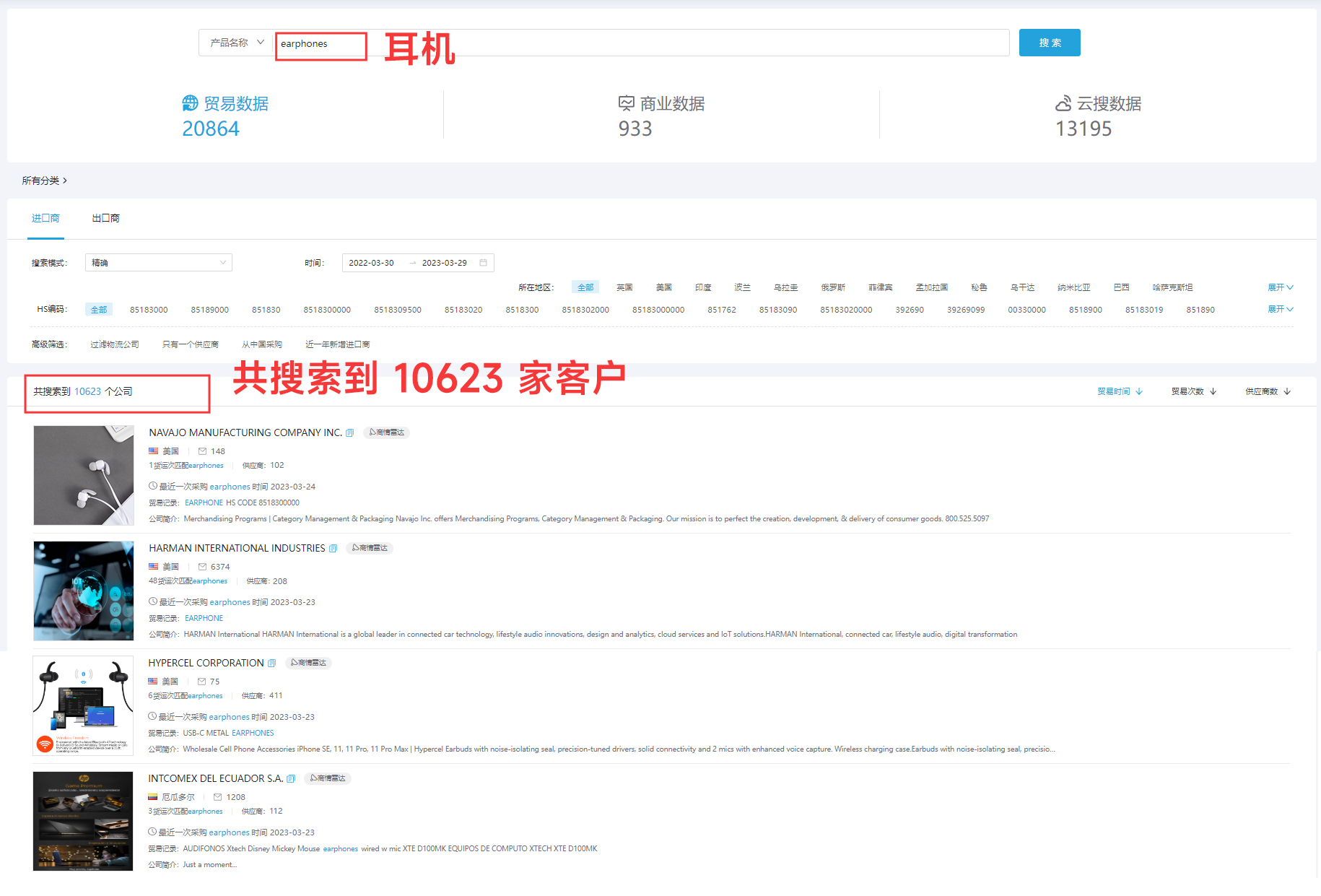Click the blue search button
This screenshot has width=1321, height=896.
pyautogui.click(x=1049, y=43)
